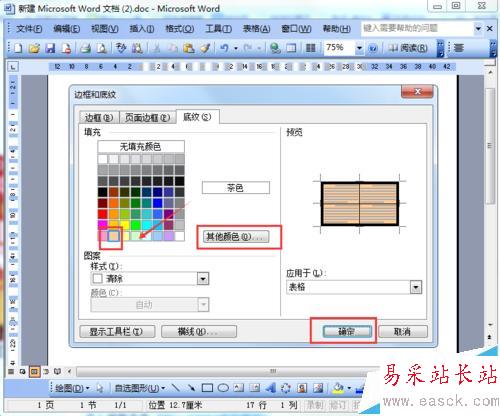Screen dimensions: 500x416
Task: Pick the bright green color swatch
Action: coord(136,225)
